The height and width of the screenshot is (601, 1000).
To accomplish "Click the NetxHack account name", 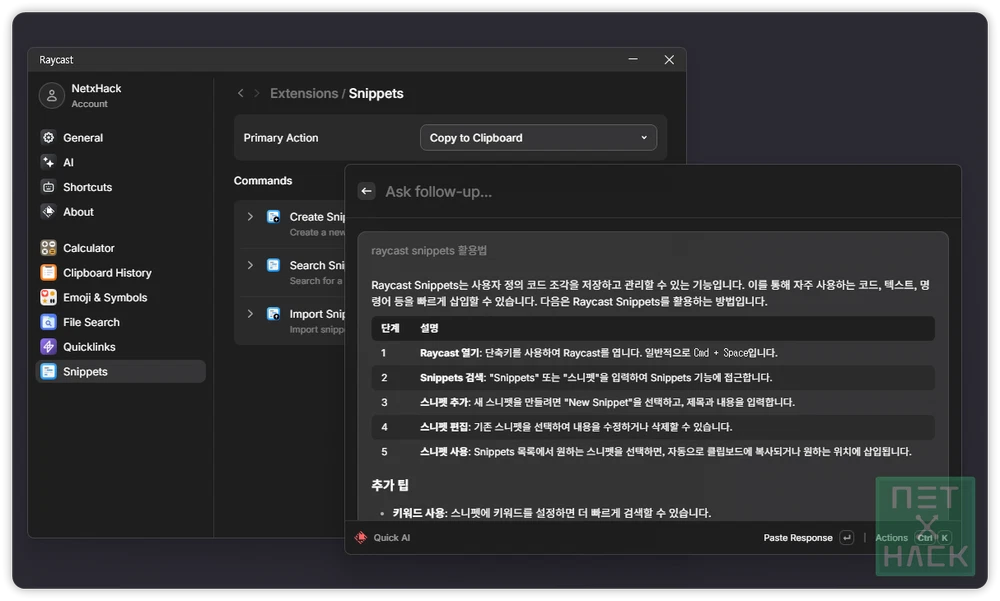I will (96, 88).
